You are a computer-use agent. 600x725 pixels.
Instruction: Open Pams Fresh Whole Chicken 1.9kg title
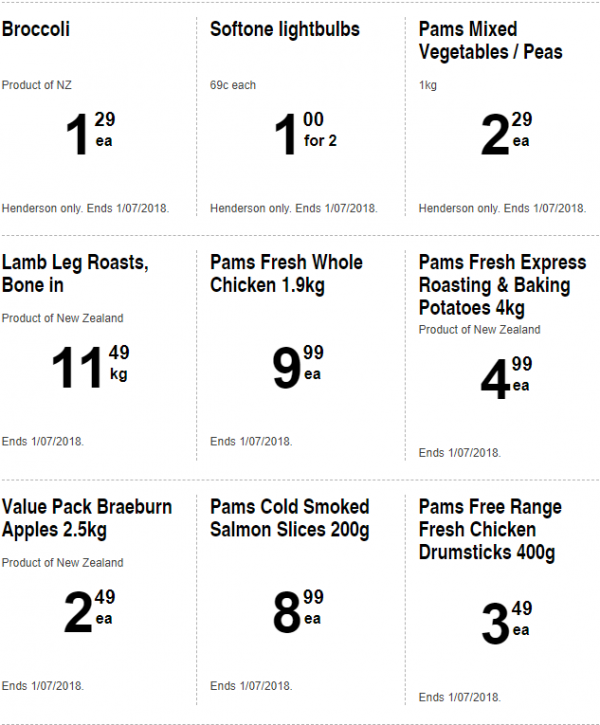click(286, 274)
